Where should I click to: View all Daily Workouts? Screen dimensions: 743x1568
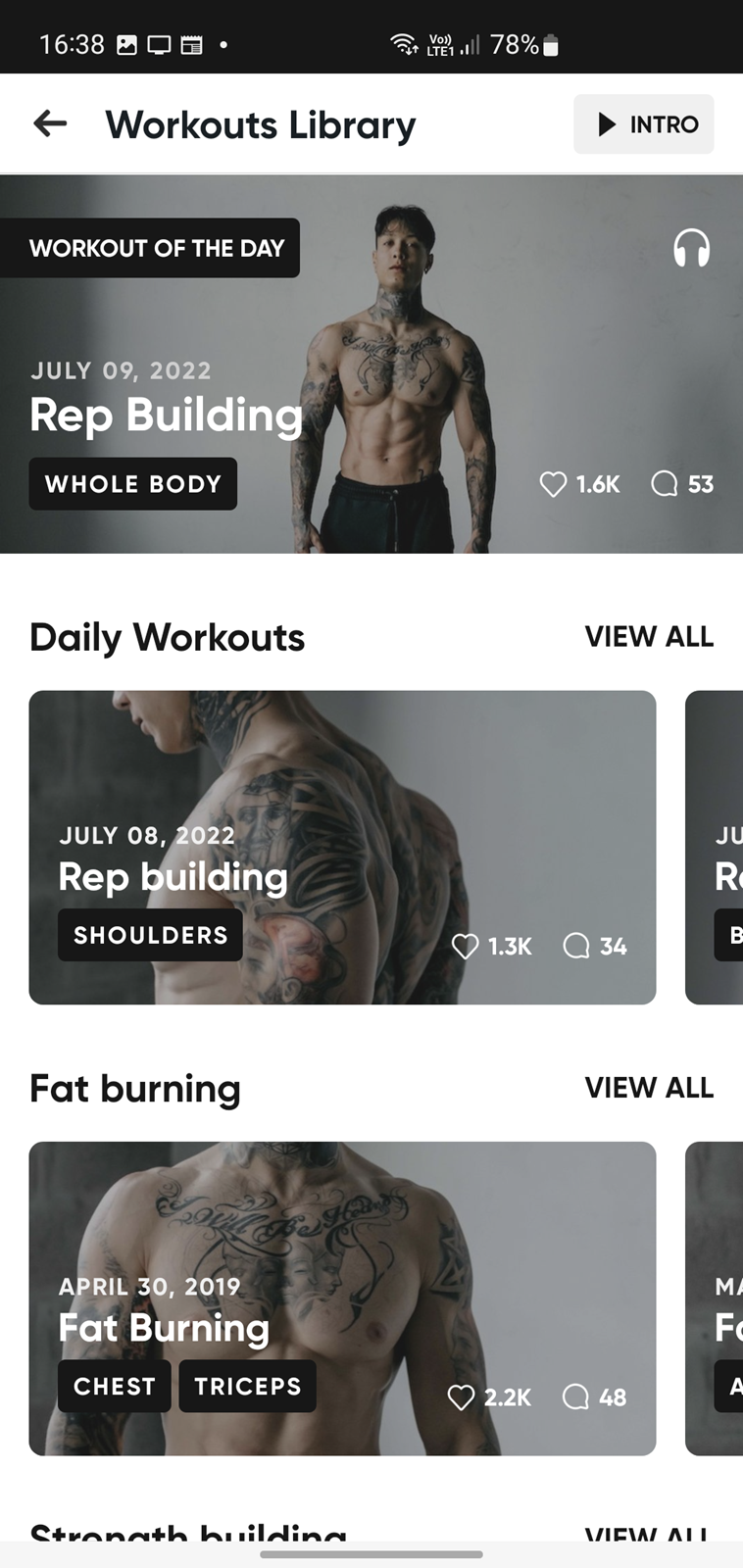pos(649,637)
